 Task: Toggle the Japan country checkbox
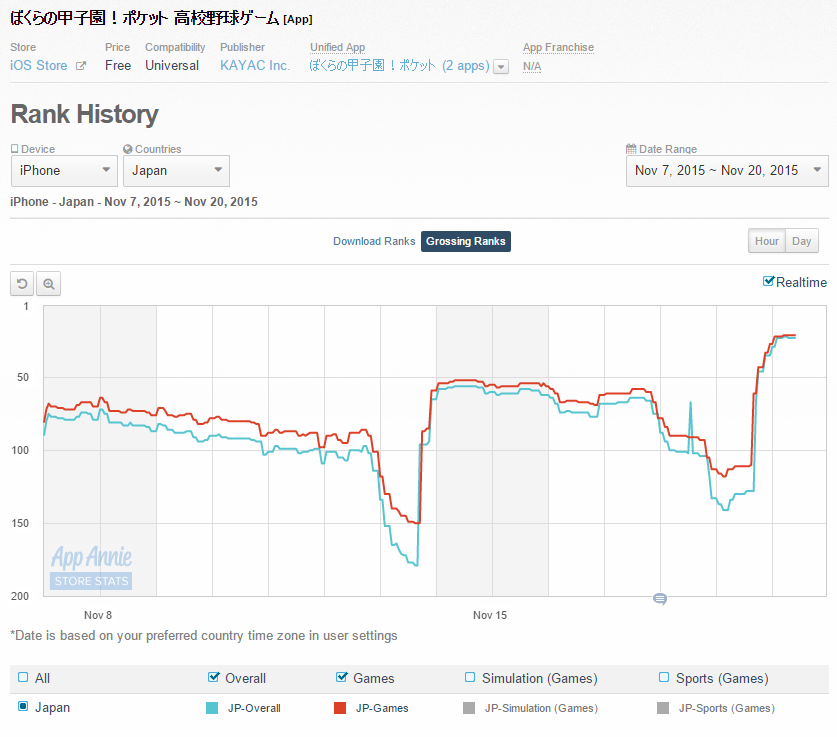23,707
